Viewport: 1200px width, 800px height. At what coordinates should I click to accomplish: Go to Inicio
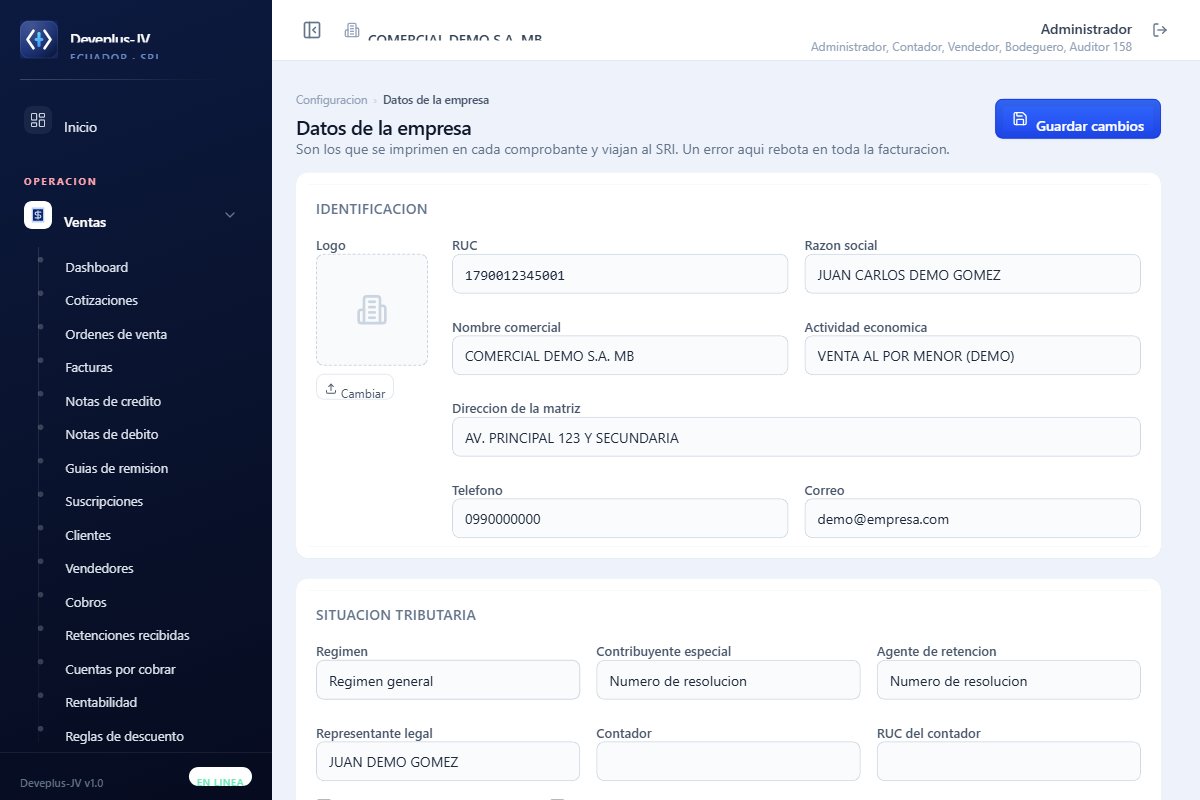[81, 127]
